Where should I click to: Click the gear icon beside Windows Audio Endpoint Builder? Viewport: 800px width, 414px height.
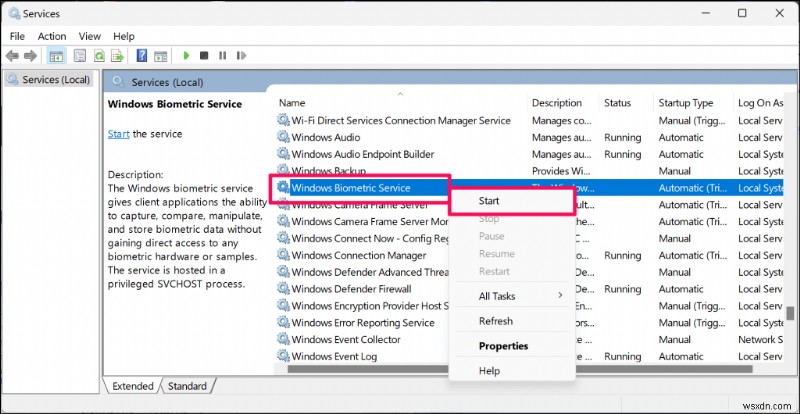coord(283,154)
